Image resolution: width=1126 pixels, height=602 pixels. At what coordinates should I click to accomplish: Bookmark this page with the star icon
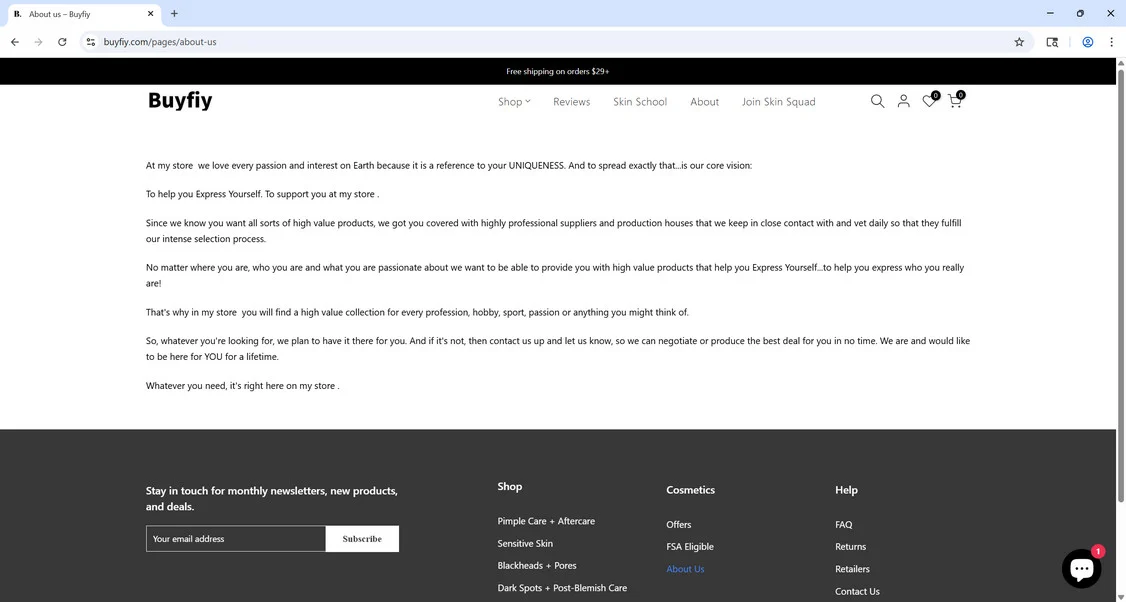1018,42
